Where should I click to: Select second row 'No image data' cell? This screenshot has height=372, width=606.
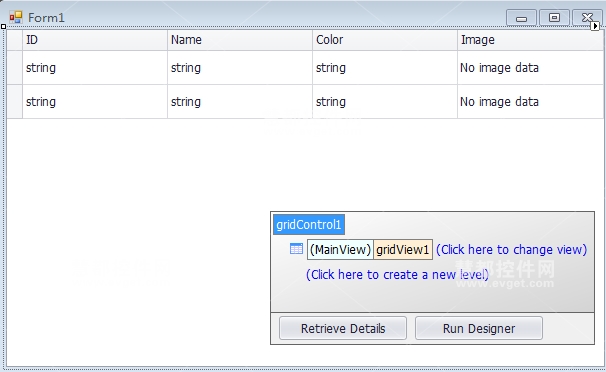point(530,102)
